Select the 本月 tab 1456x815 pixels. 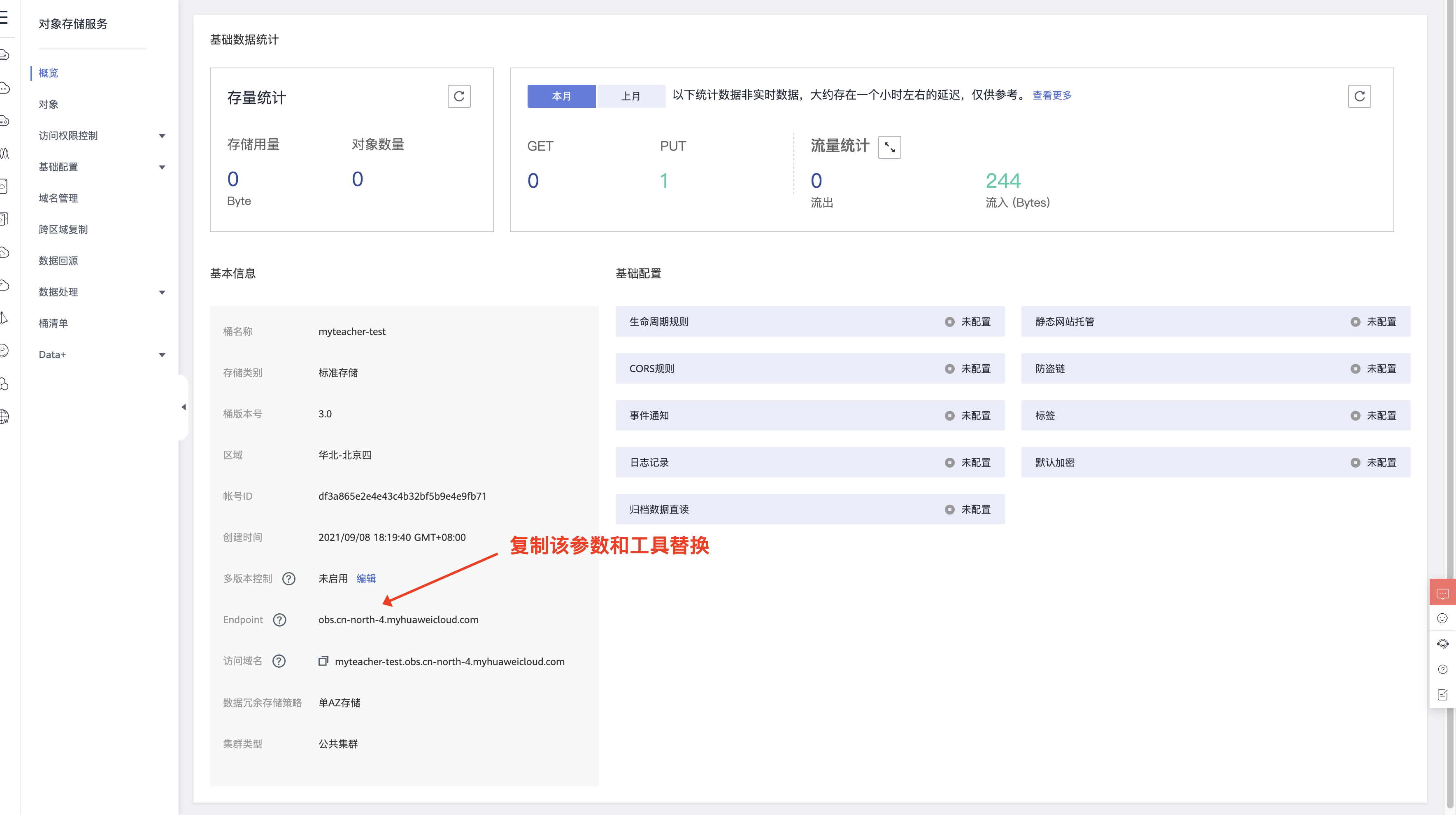tap(561, 96)
